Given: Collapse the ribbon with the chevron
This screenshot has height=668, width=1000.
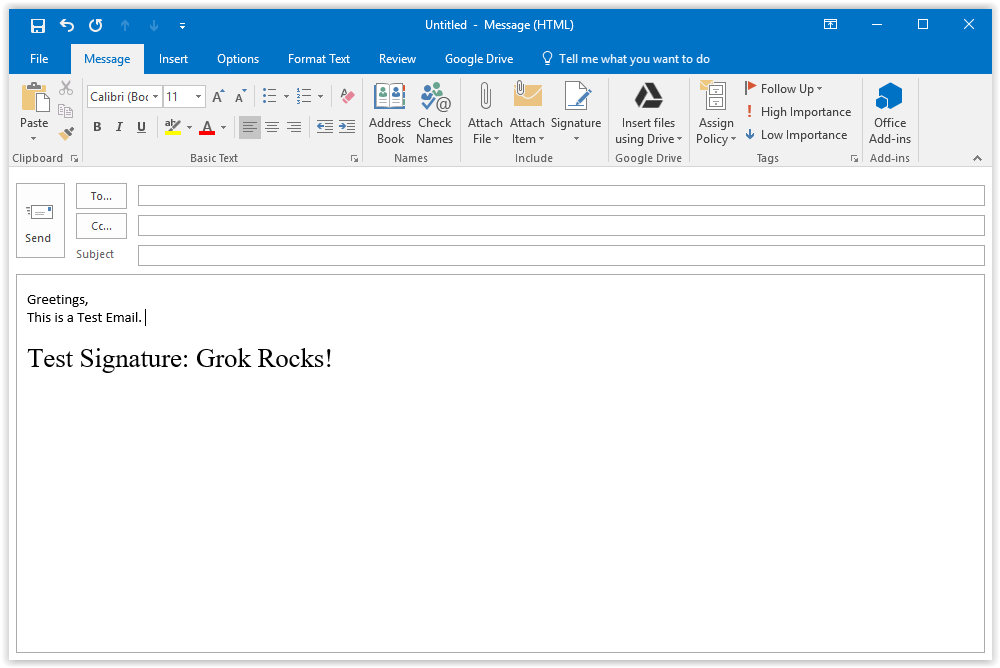Looking at the screenshot, I should [x=977, y=158].
